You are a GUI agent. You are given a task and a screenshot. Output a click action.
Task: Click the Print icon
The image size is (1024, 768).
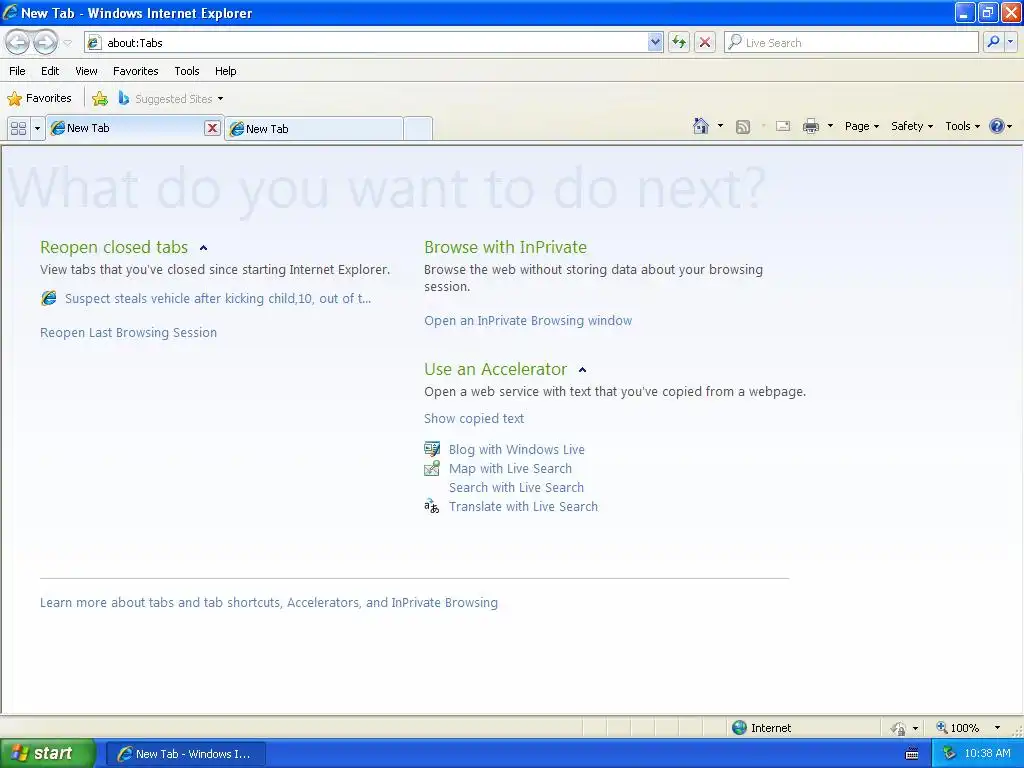pyautogui.click(x=810, y=127)
